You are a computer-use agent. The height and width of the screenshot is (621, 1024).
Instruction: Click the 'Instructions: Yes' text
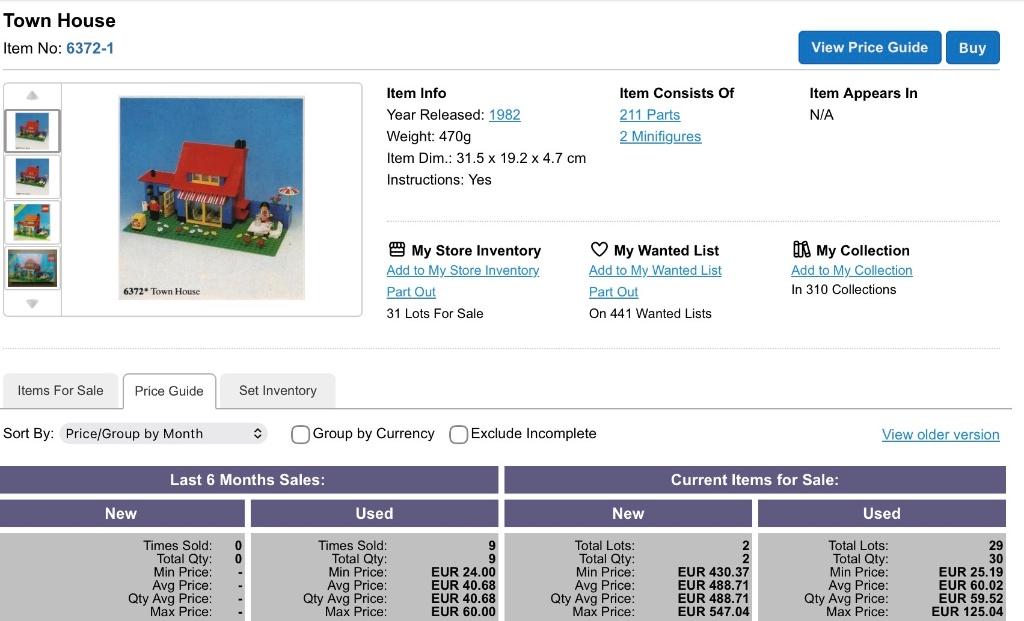pyautogui.click(x=439, y=180)
